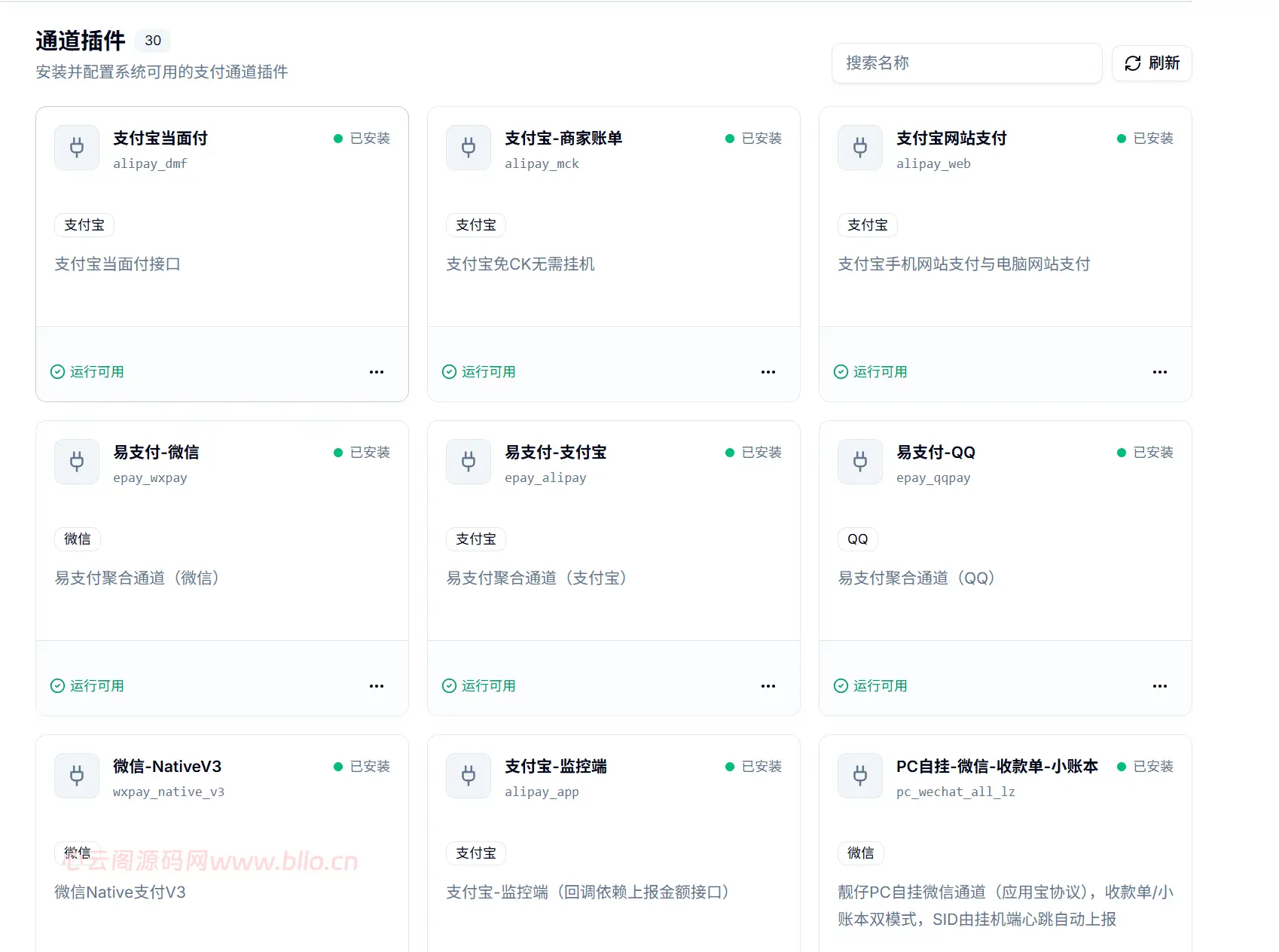Image resolution: width=1279 pixels, height=952 pixels.
Task: Click the 已安装 label on 支付宝-监控端 card
Action: 762,767
